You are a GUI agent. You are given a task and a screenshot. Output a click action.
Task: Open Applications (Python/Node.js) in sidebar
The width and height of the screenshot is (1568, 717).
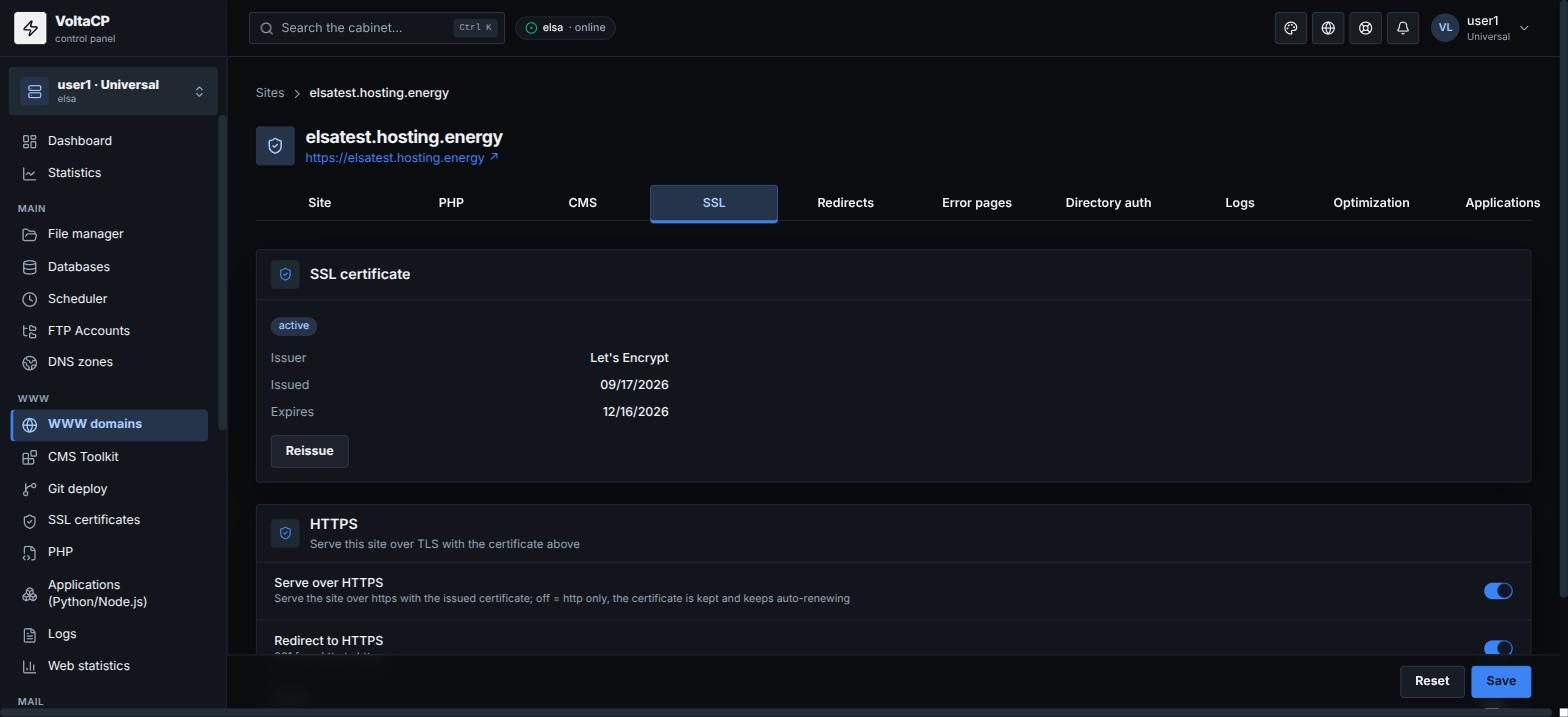(110, 593)
